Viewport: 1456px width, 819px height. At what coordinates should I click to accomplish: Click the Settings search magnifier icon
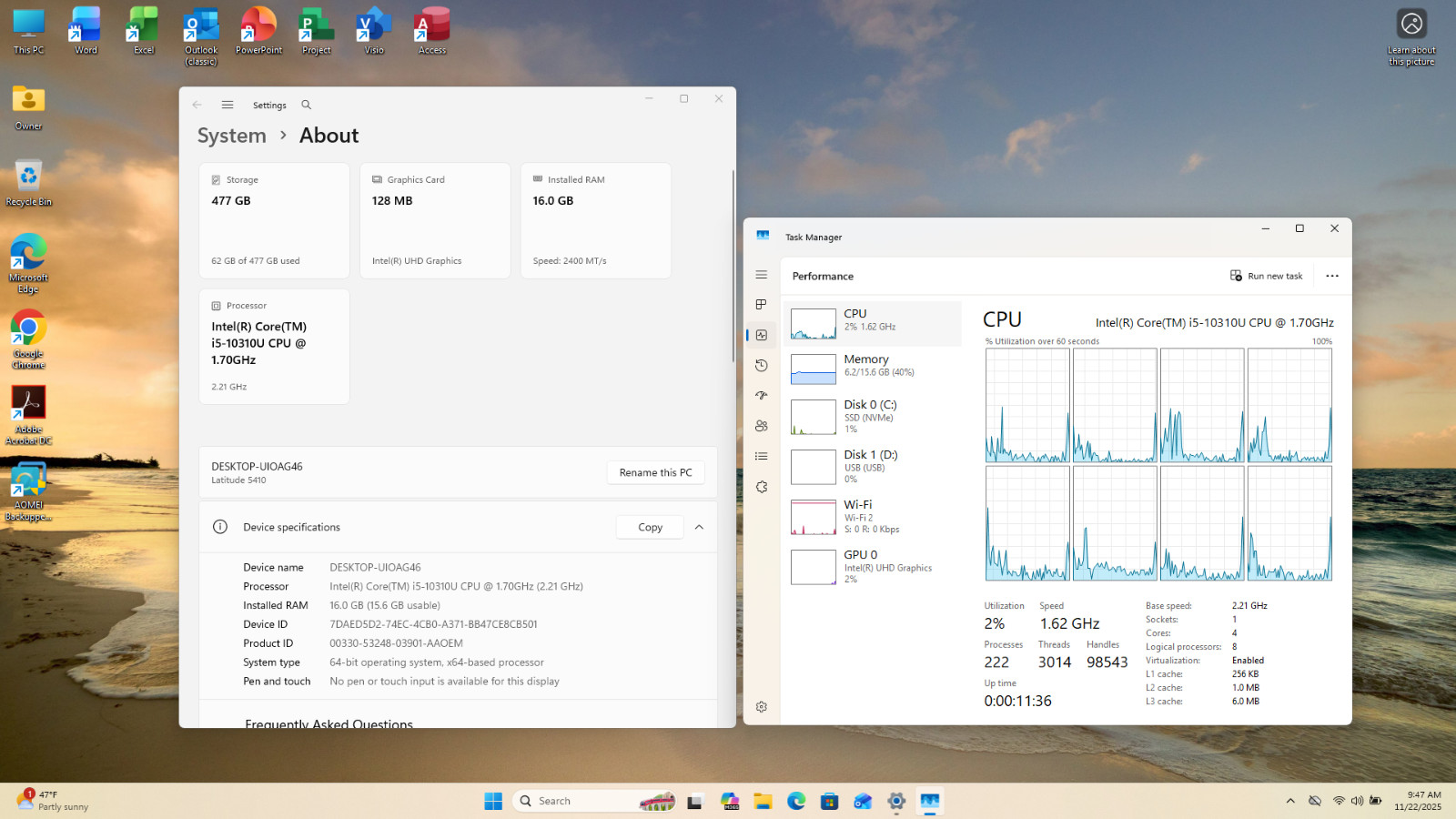306,105
